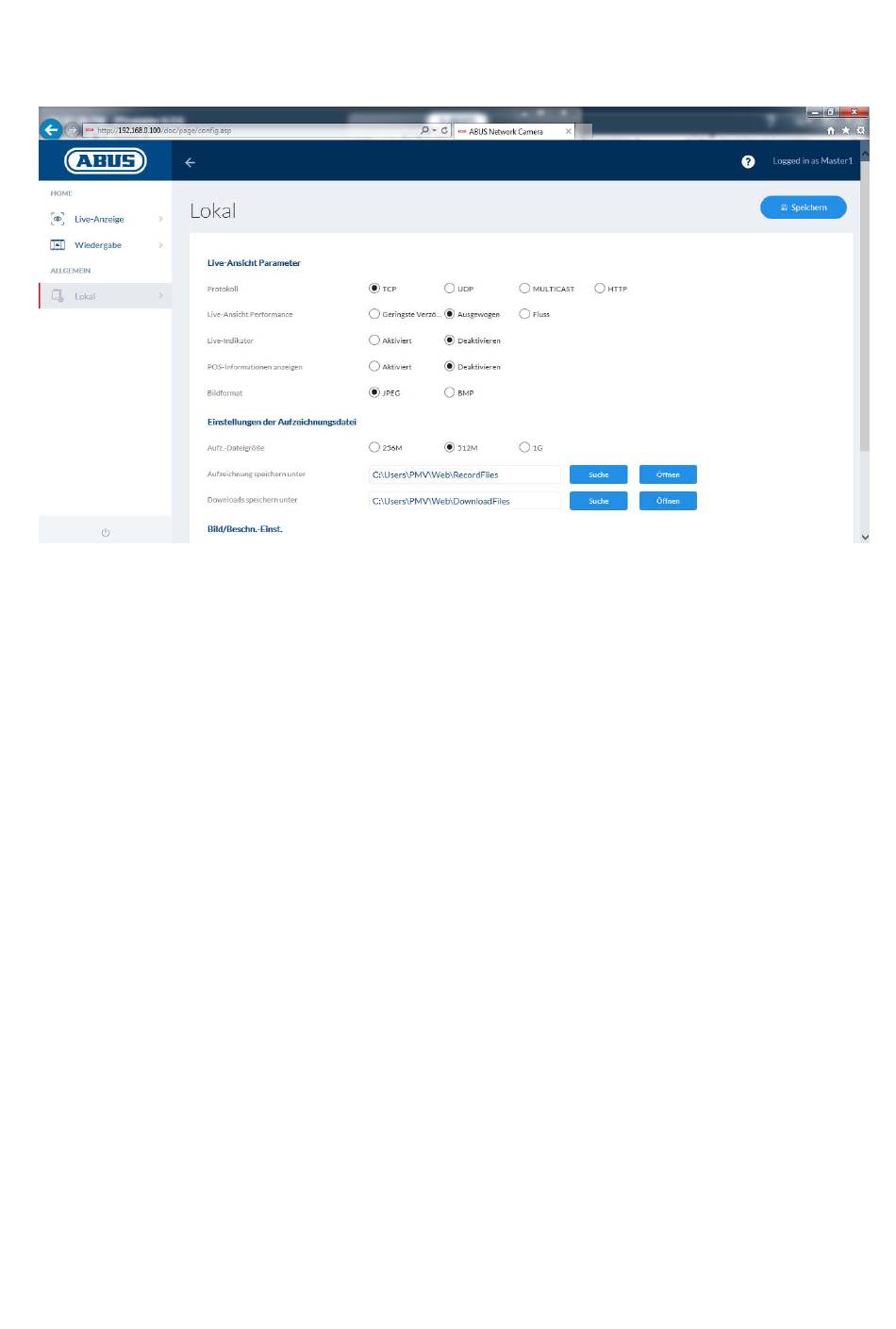The width and height of the screenshot is (896, 1329).
Task: Click the 'Protokoll' label
Action: [x=223, y=289]
